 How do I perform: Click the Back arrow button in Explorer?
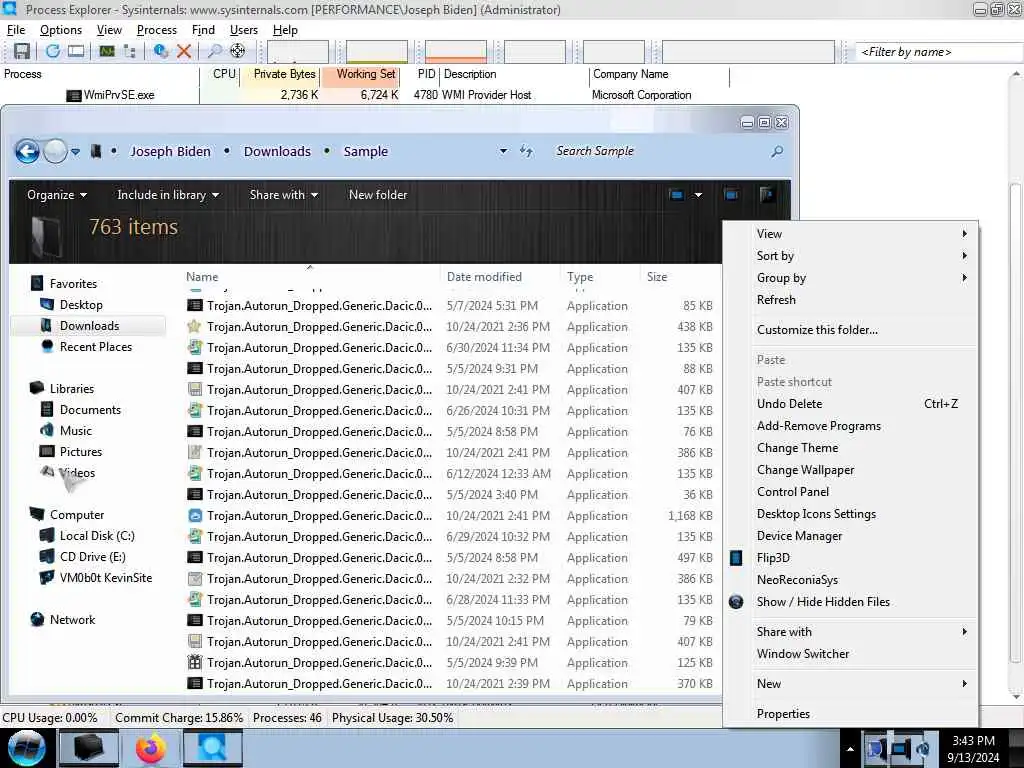click(27, 152)
